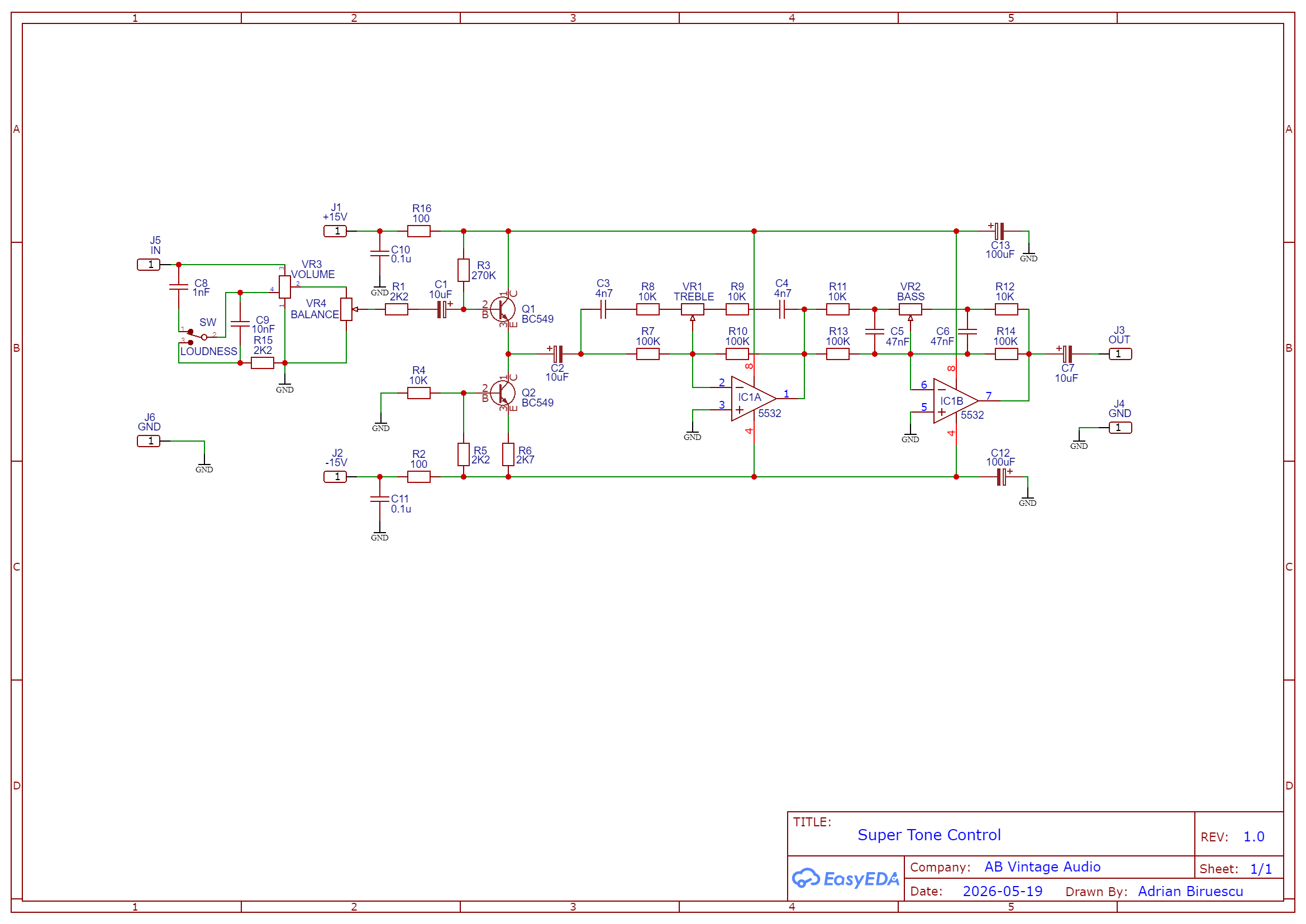Click the date value '2026-05-19'
The image size is (1306, 924).
1002,891
